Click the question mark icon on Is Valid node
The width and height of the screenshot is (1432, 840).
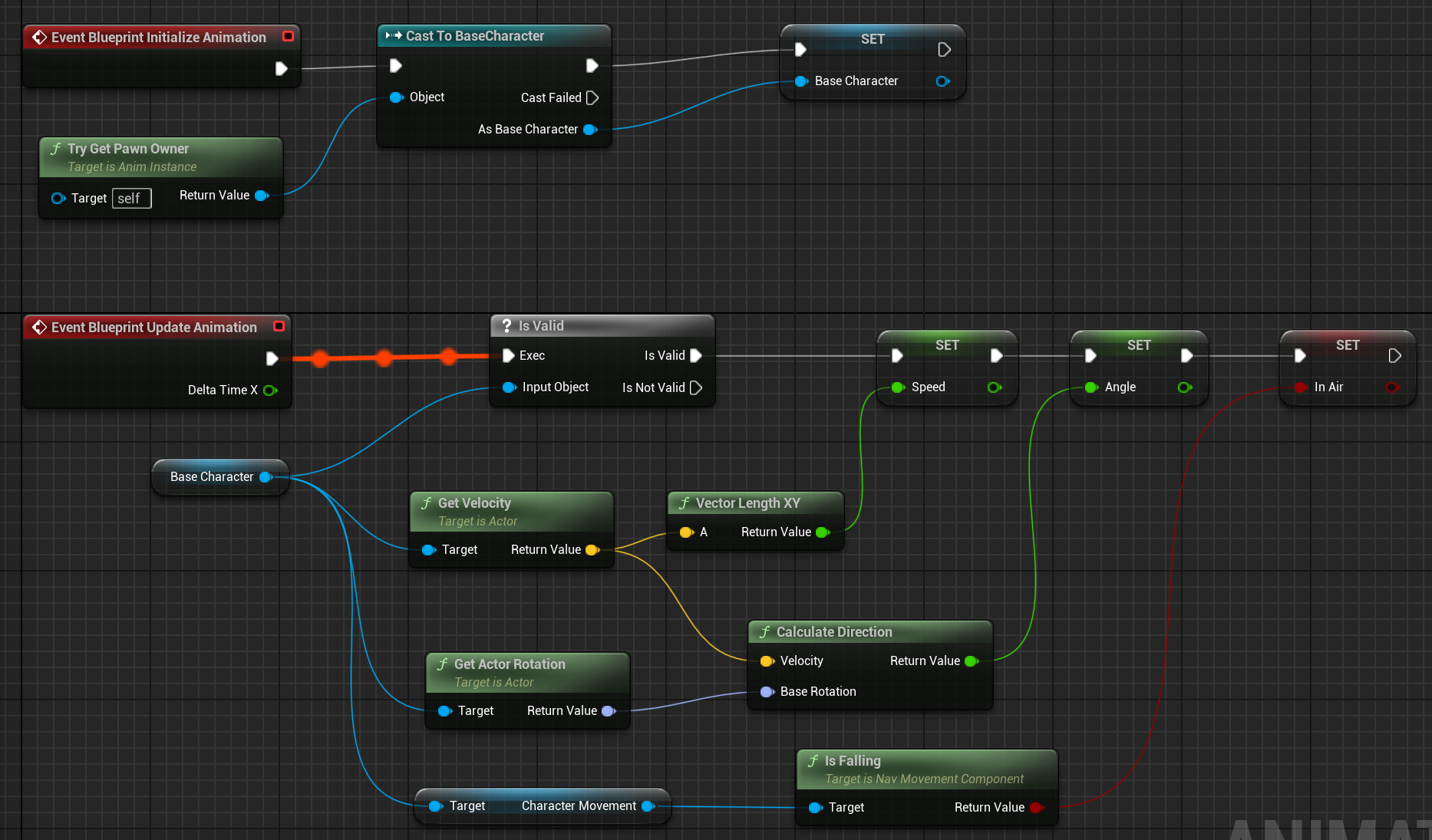pyautogui.click(x=506, y=325)
